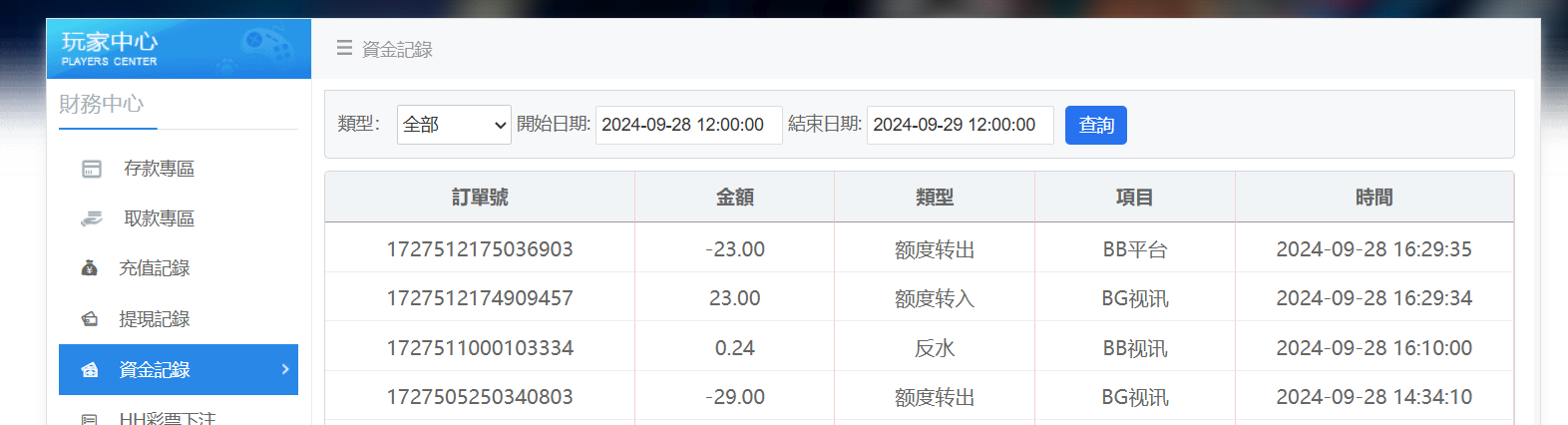Click the -23.00 amount cell
The image size is (1568, 425).
735,249
